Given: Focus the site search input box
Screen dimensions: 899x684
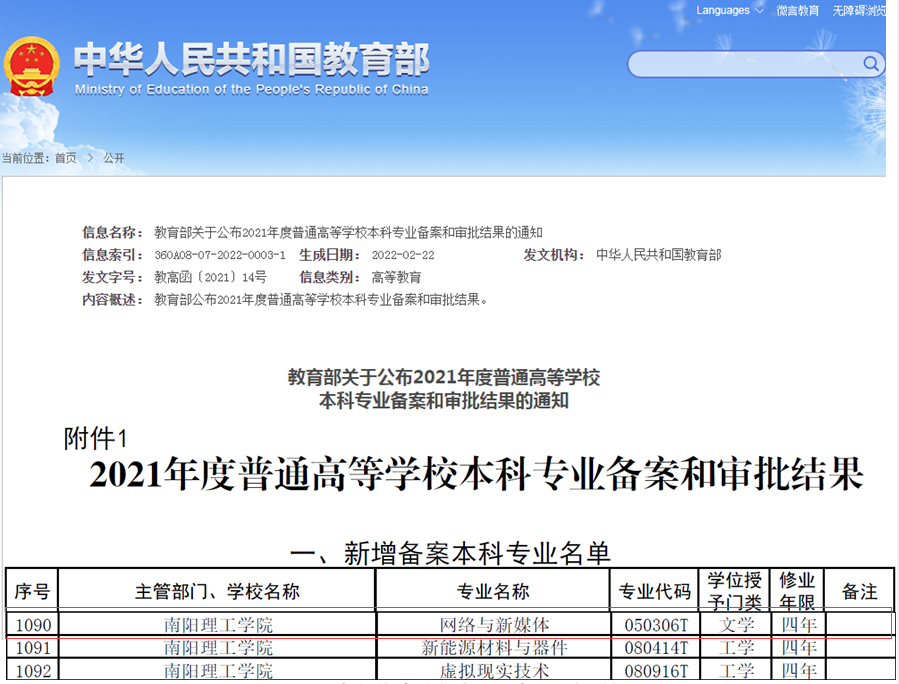Looking at the screenshot, I should (x=745, y=65).
